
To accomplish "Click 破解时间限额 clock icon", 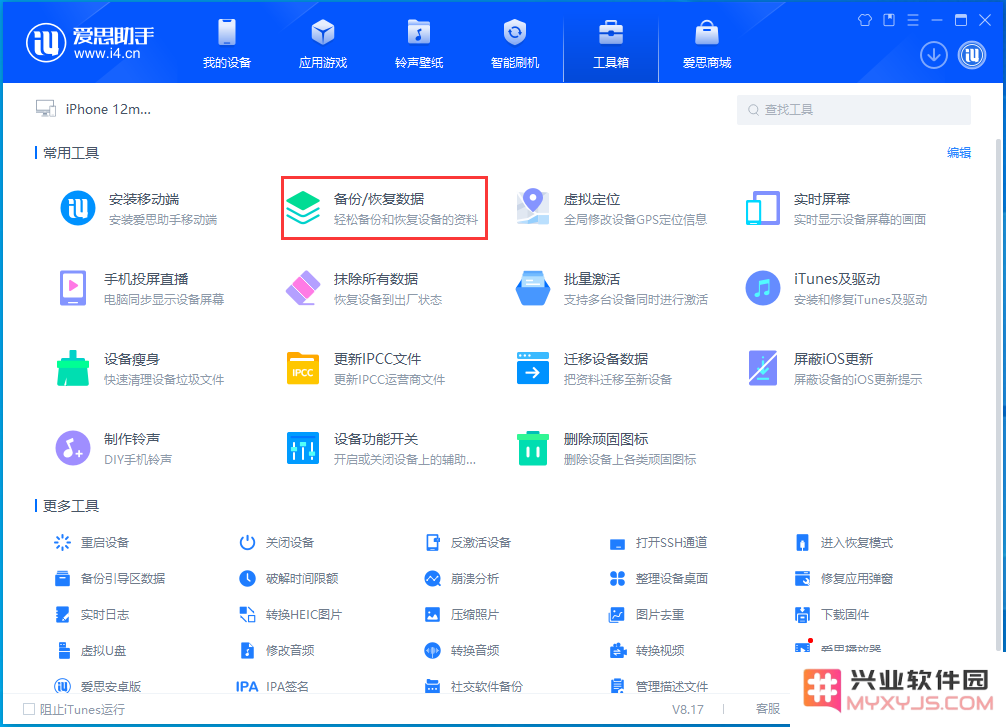I will [247, 579].
